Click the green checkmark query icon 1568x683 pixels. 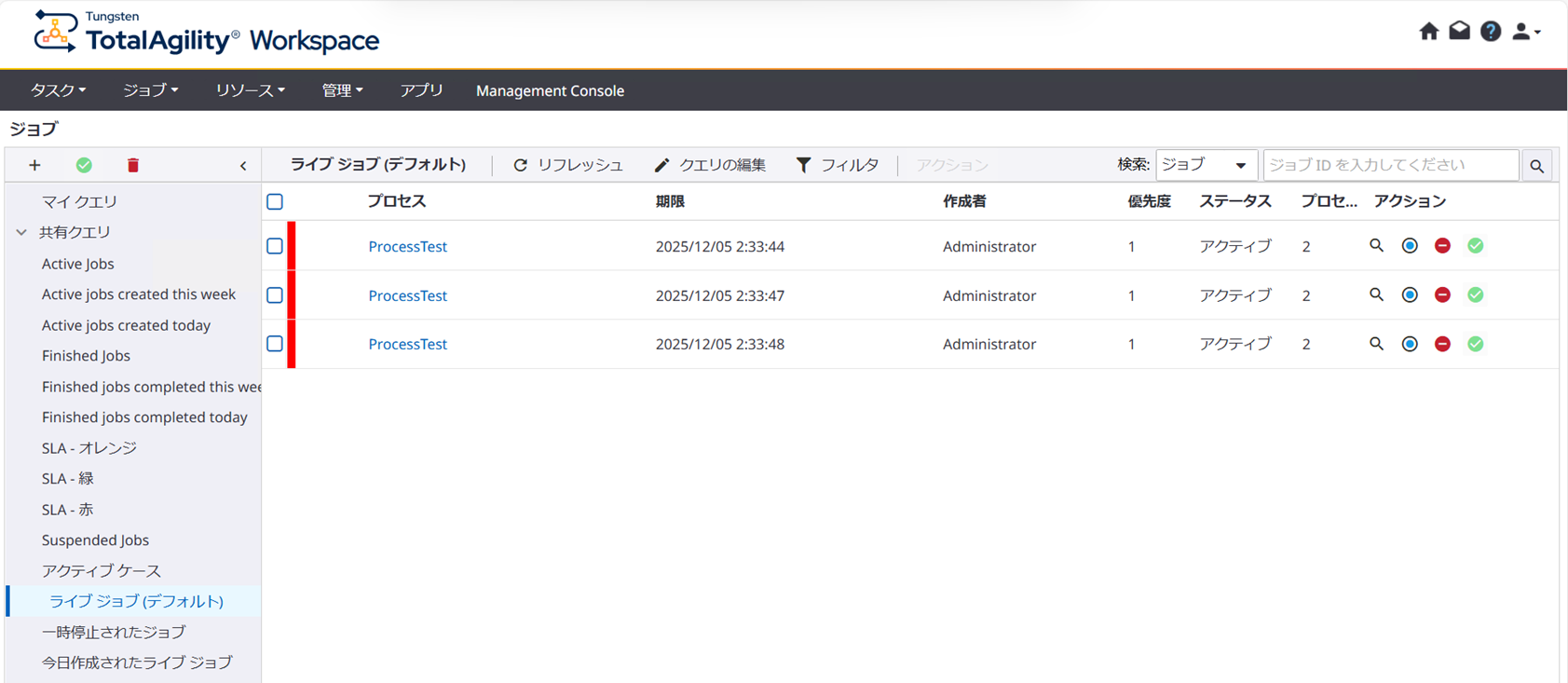[x=84, y=165]
